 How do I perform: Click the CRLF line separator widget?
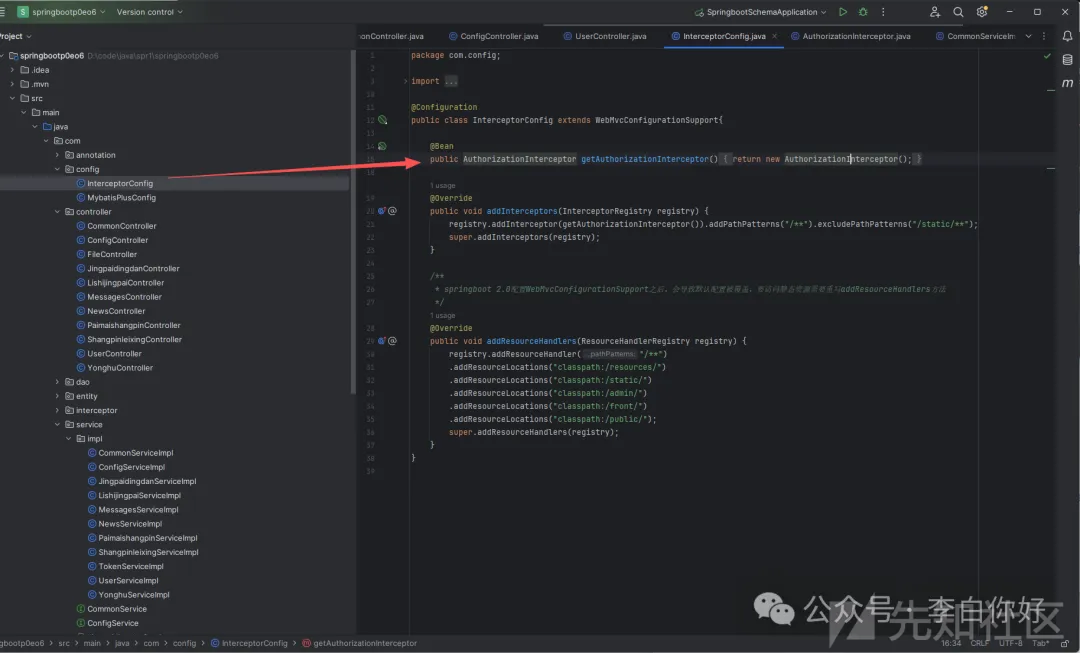click(979, 643)
